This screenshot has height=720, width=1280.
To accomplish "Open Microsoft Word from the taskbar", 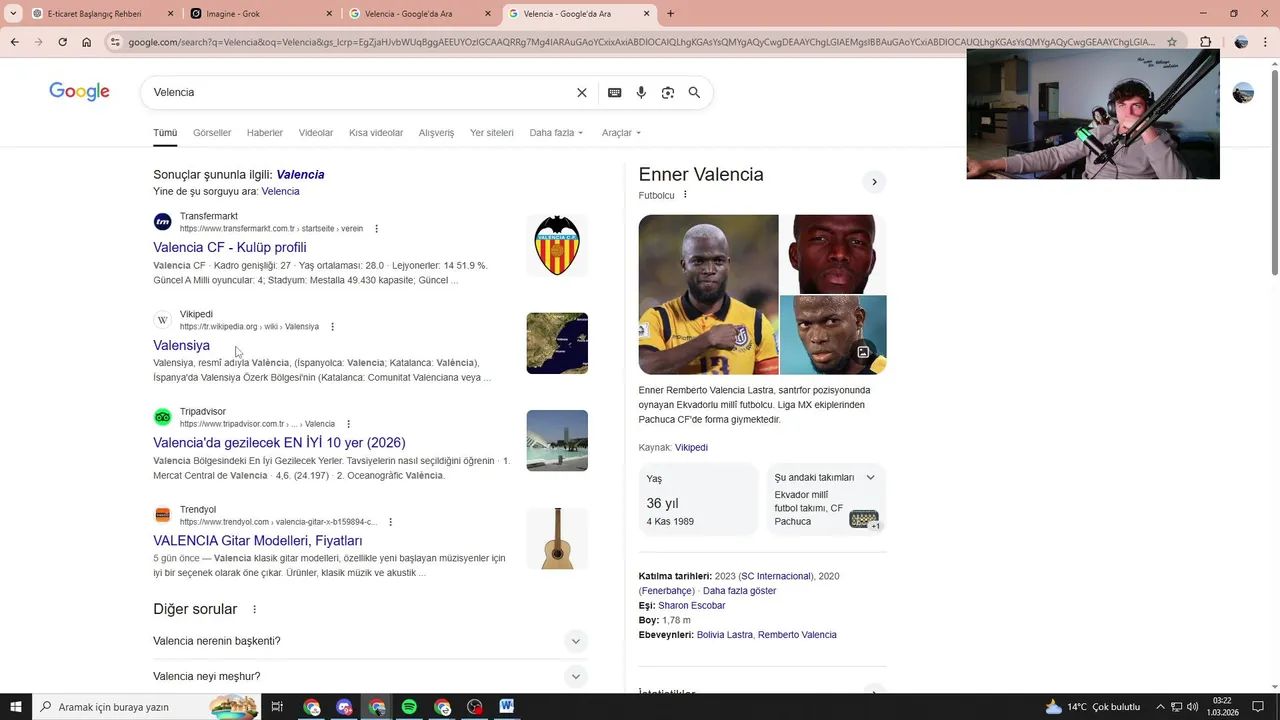I will [x=507, y=707].
